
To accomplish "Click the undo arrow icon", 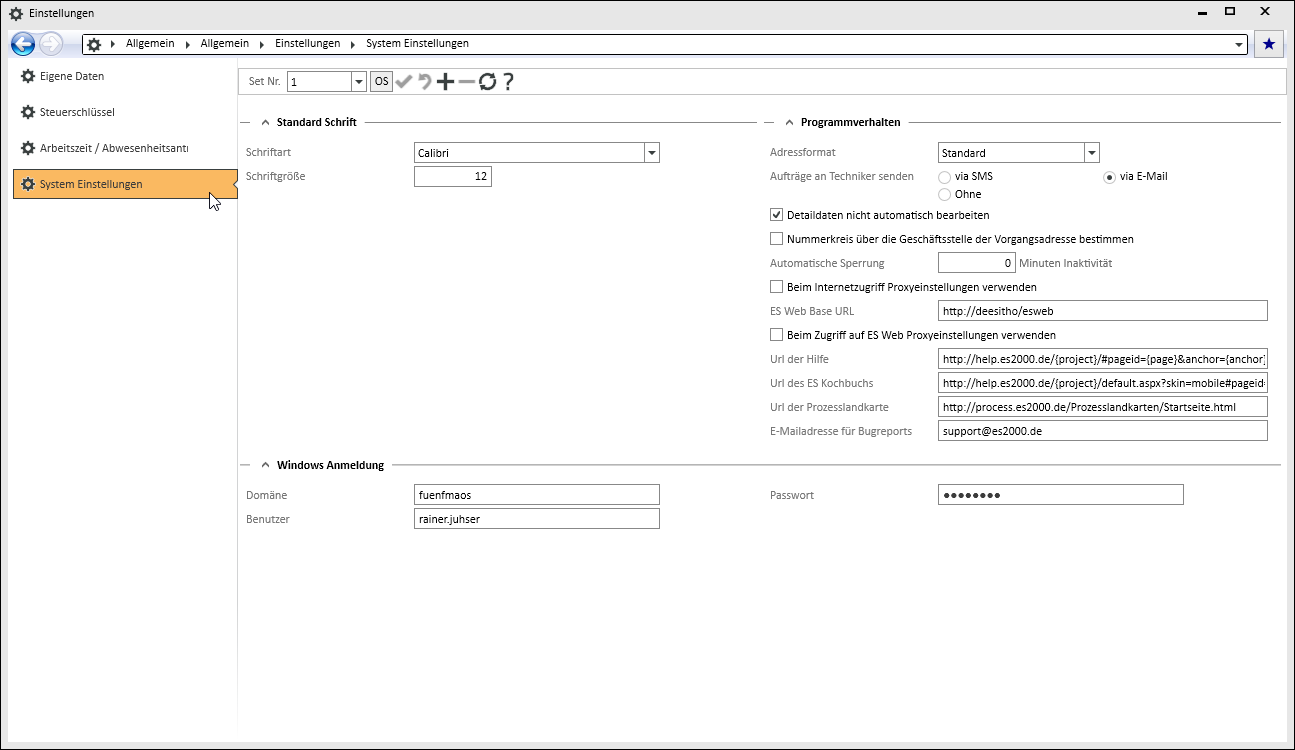I will 425,82.
